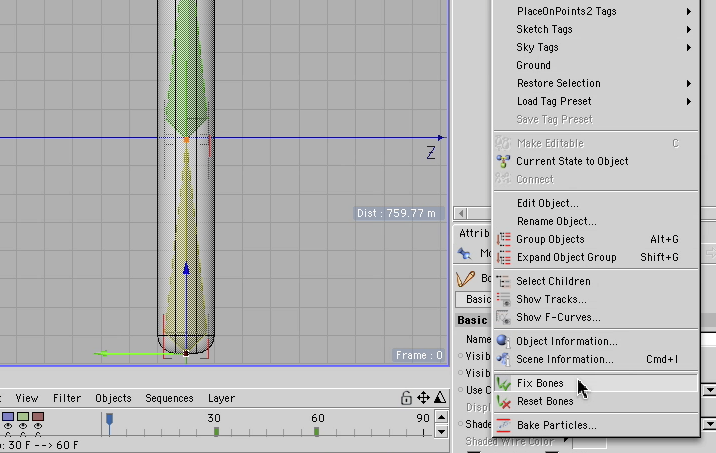Click the Bake Particles icon
The height and width of the screenshot is (453, 716).
(503, 425)
